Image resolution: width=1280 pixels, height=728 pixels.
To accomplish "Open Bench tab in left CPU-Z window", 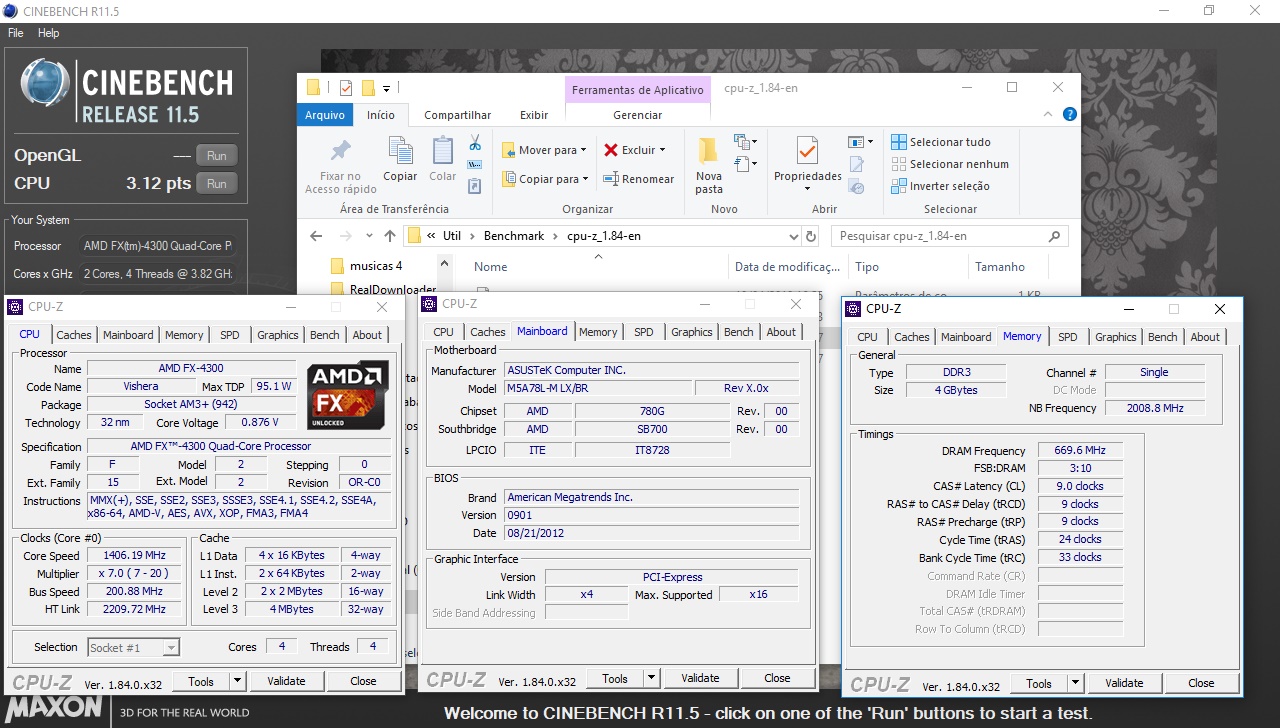I will [x=324, y=335].
